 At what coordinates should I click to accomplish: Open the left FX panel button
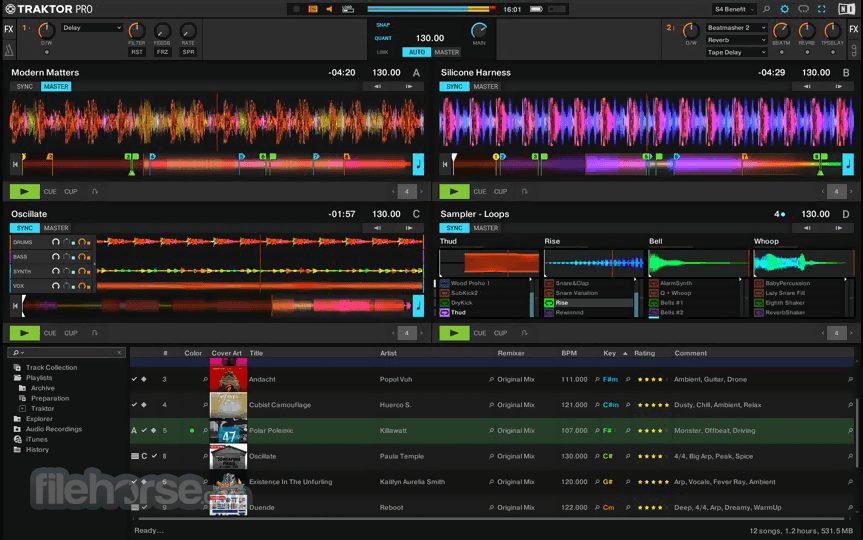9,29
